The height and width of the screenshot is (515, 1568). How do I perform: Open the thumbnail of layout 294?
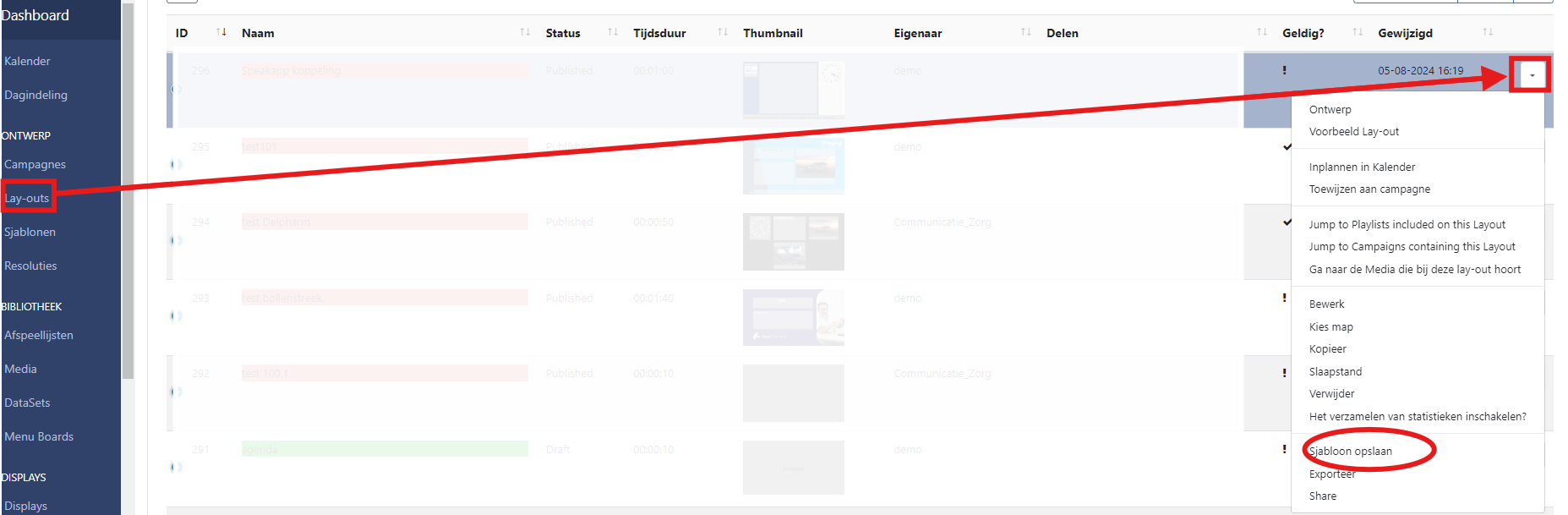coord(793,241)
